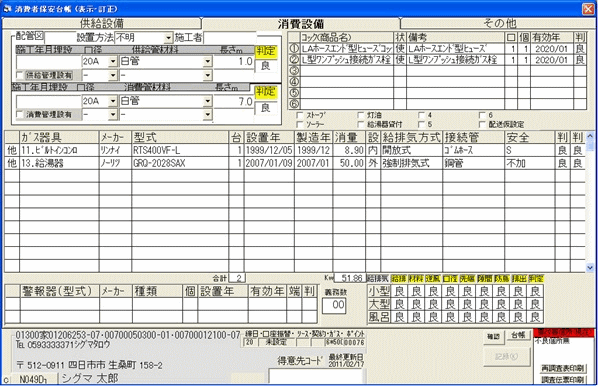
Task: Select cock row ⑤ number marker
Action: pos(294,93)
